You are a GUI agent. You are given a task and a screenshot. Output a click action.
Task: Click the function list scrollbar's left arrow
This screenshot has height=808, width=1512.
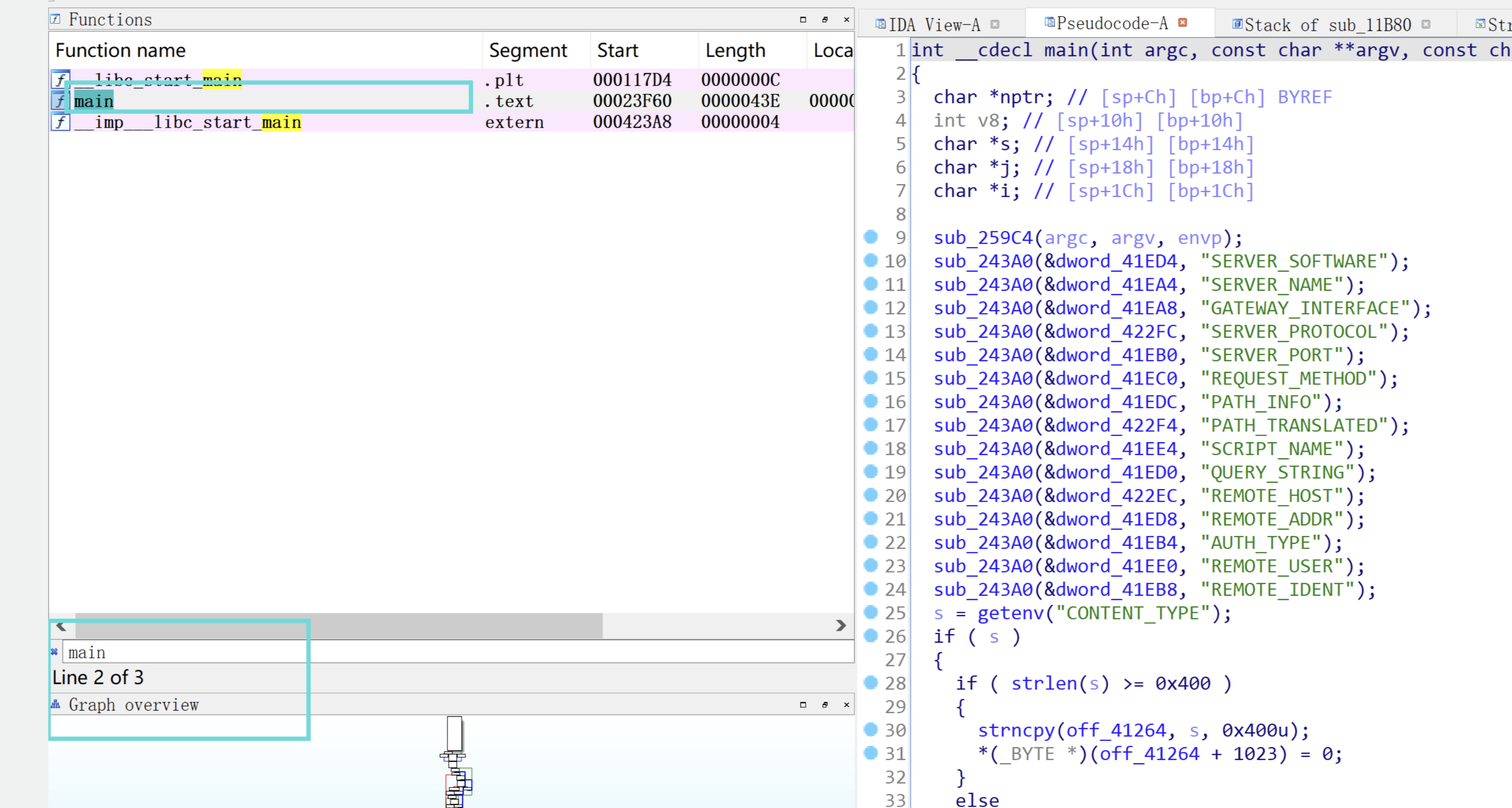click(61, 626)
